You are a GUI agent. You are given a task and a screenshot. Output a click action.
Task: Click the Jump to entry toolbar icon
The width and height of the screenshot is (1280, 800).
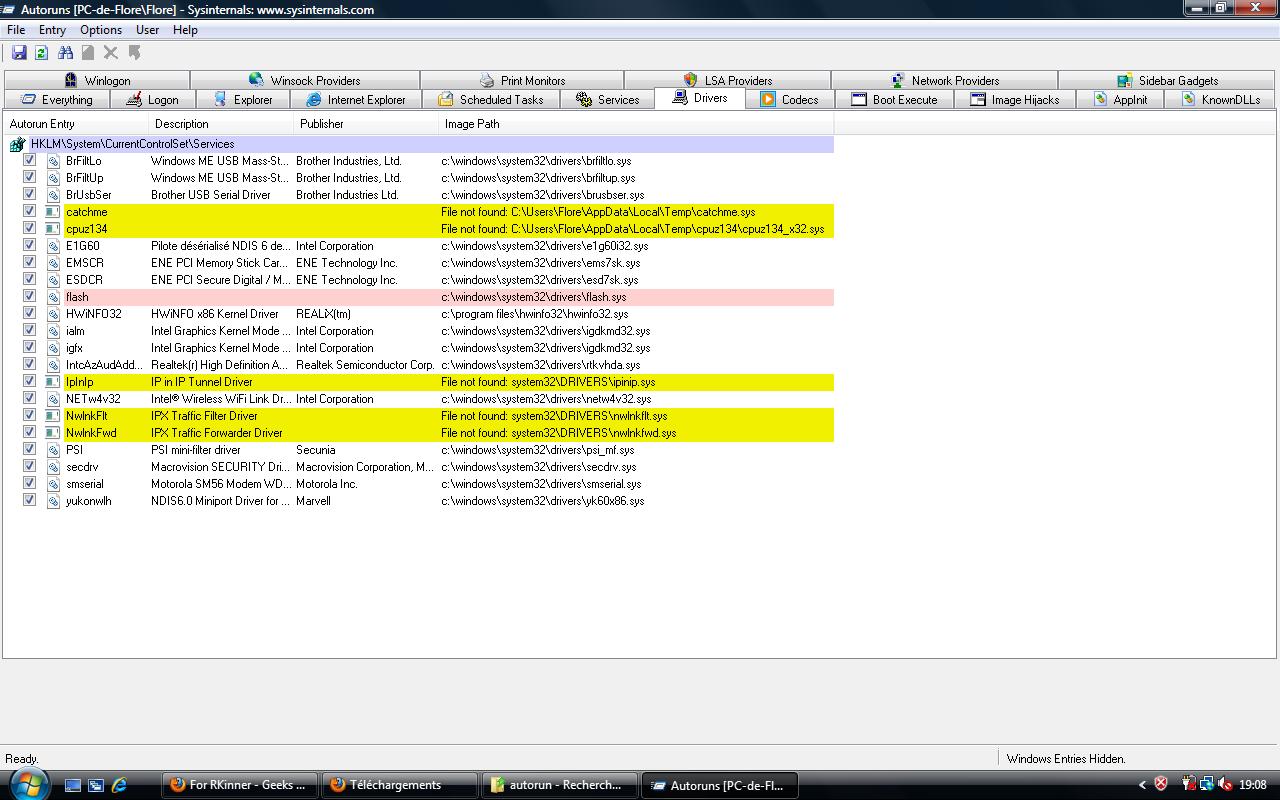click(x=134, y=52)
